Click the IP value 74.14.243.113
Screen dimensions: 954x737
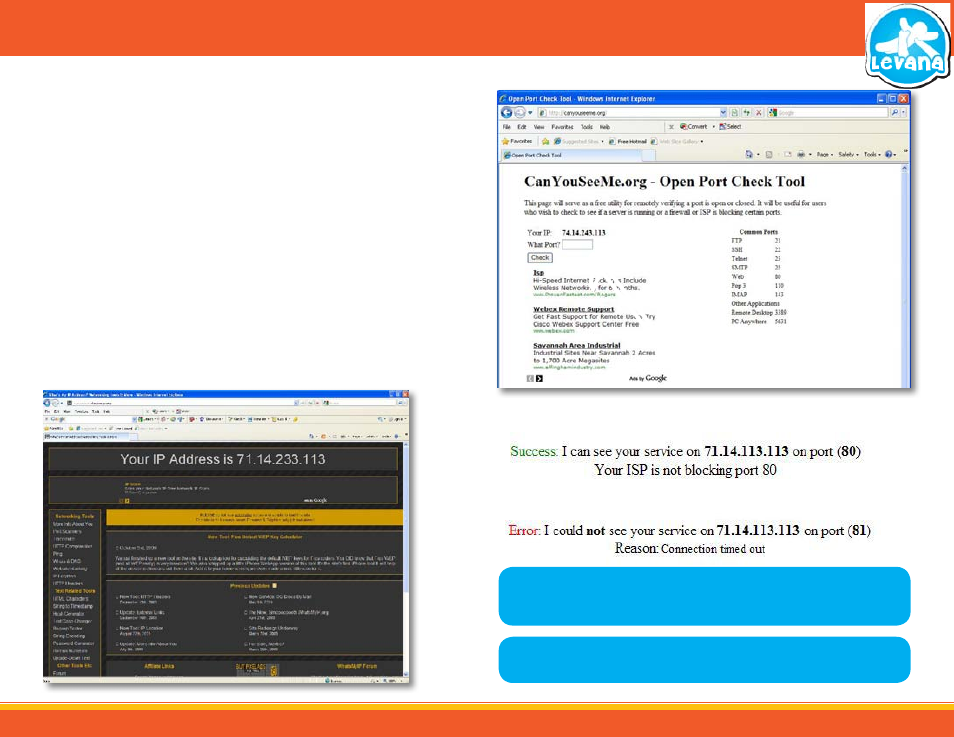tap(583, 232)
